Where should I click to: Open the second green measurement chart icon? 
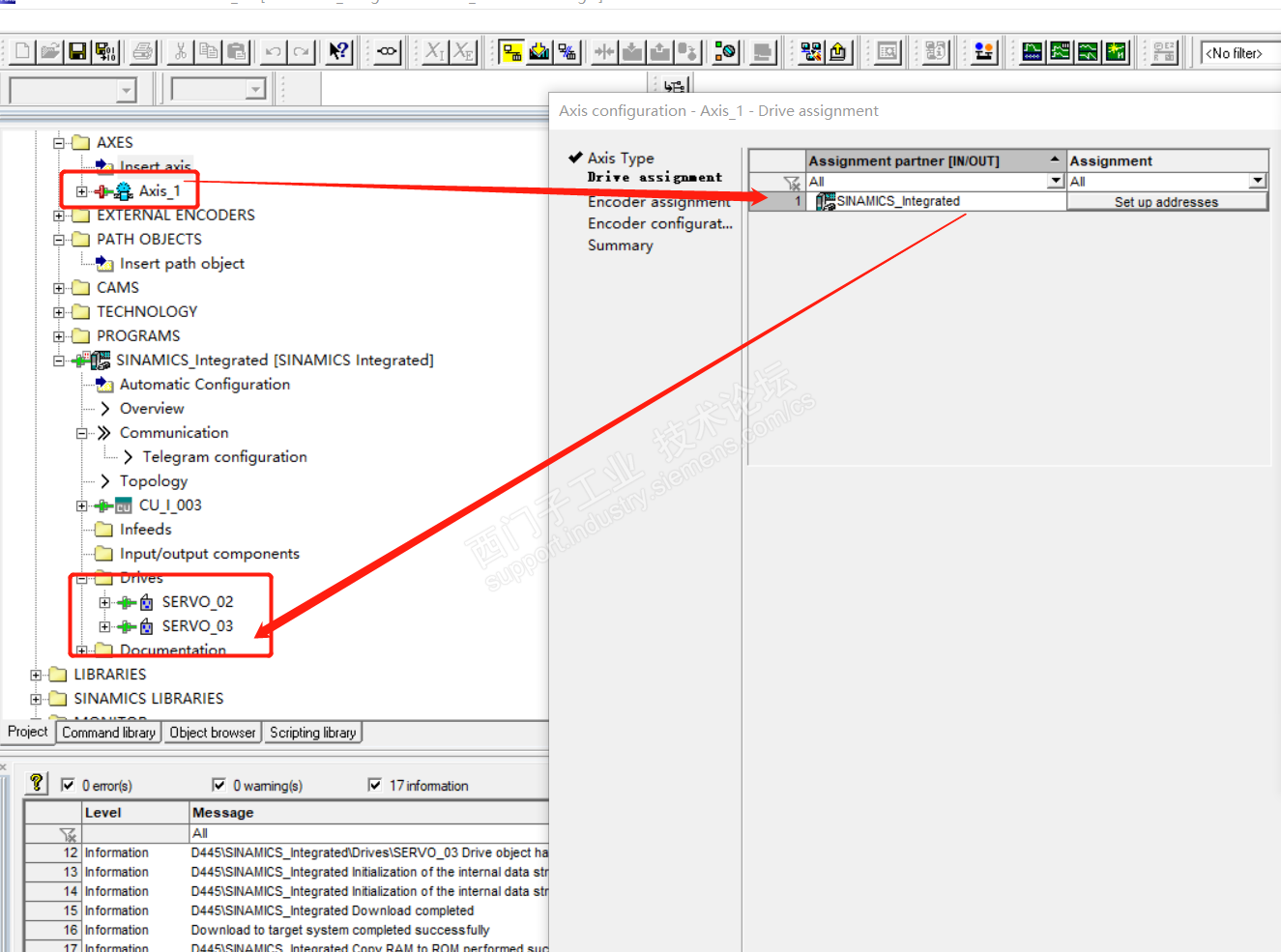coord(1061,51)
